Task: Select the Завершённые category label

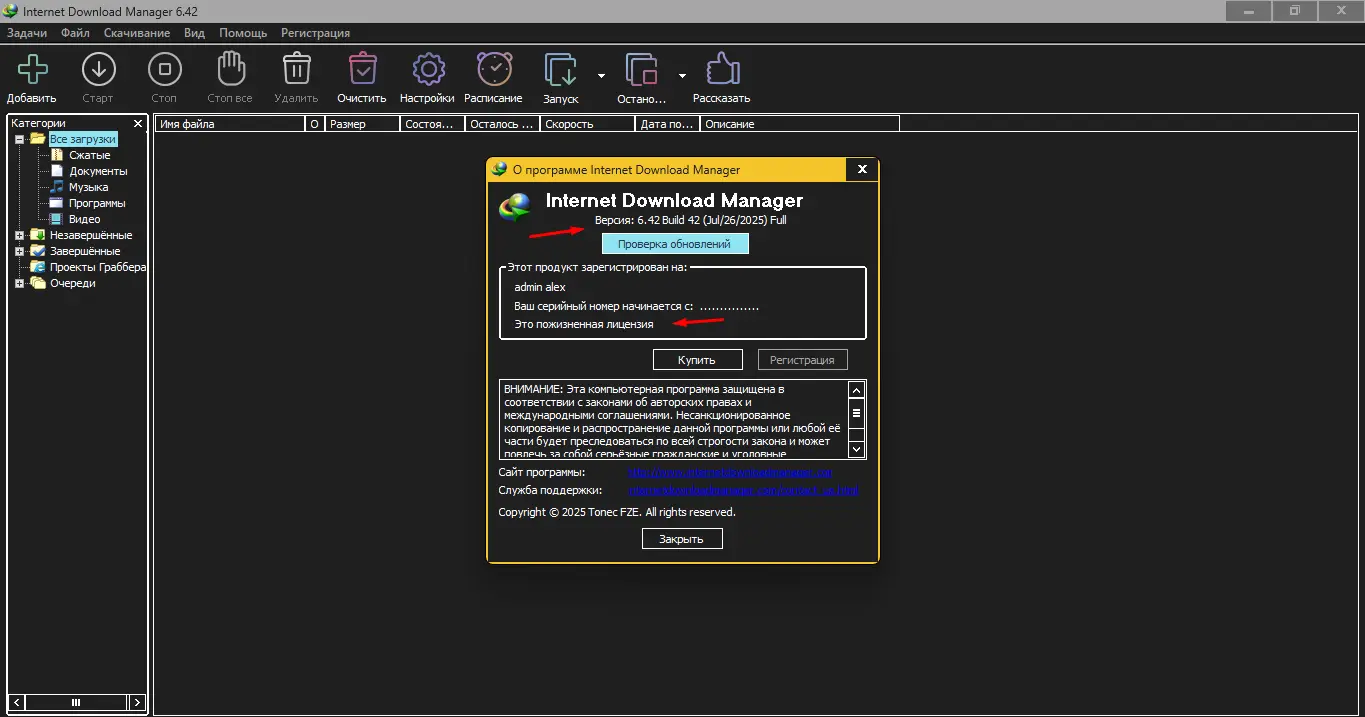Action: tap(85, 251)
